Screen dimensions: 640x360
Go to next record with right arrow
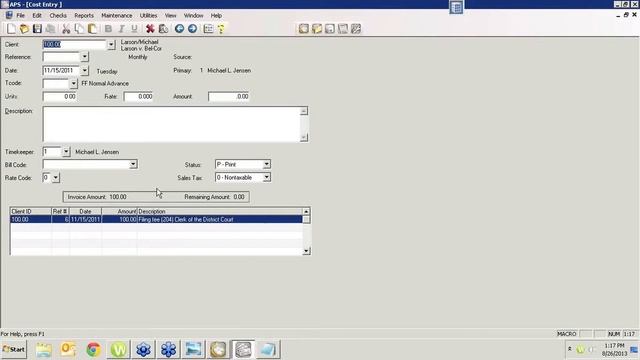[192, 29]
